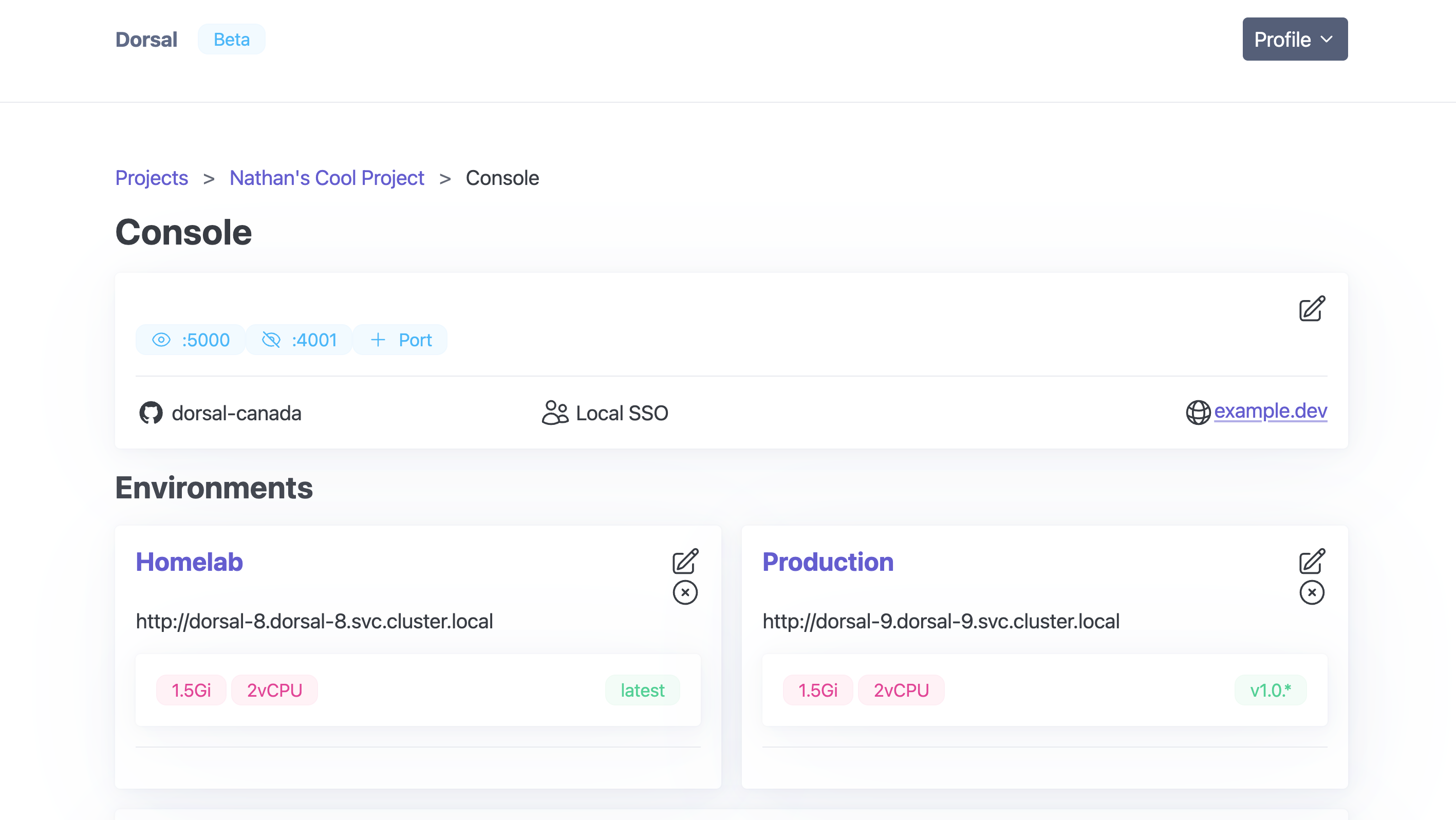Screen dimensions: 1456x820
Task: Select the dorsal-9 cluster URL
Action: click(x=941, y=621)
